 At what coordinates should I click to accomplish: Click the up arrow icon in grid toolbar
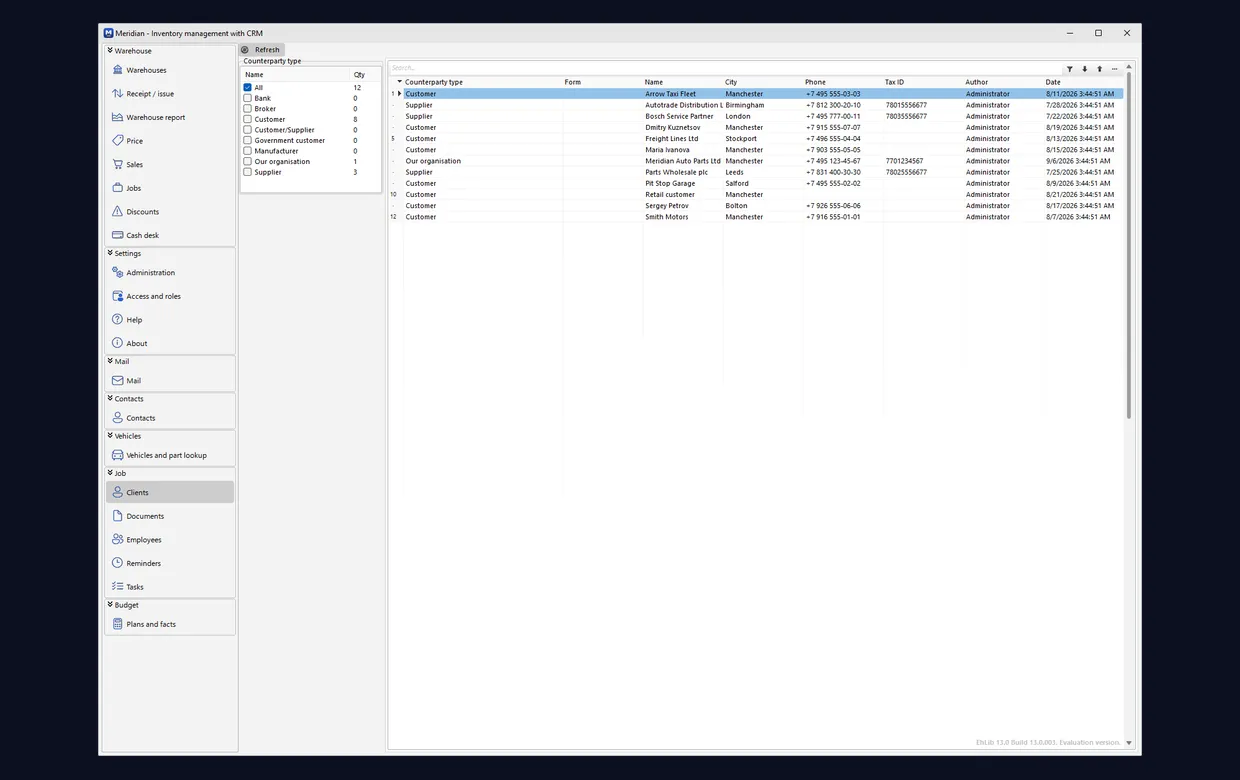pos(1100,69)
